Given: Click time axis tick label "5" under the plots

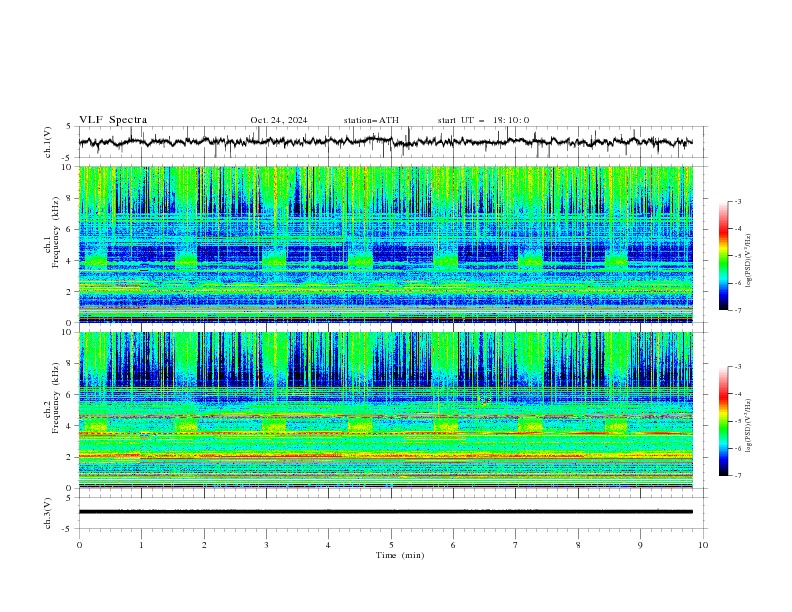Looking at the screenshot, I should point(391,545).
